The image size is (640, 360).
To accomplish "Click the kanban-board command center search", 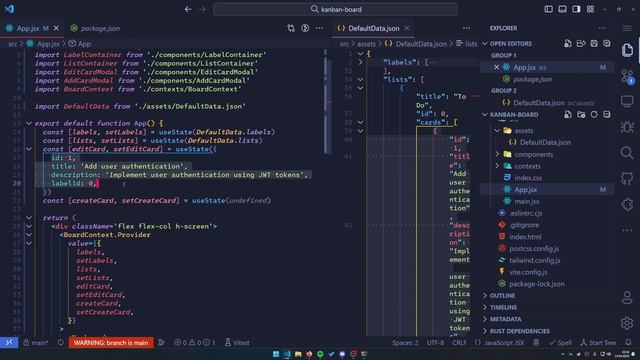I will [x=336, y=9].
